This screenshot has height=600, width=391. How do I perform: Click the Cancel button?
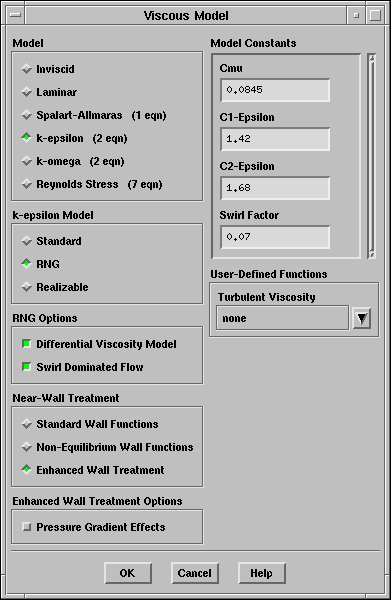[195, 573]
